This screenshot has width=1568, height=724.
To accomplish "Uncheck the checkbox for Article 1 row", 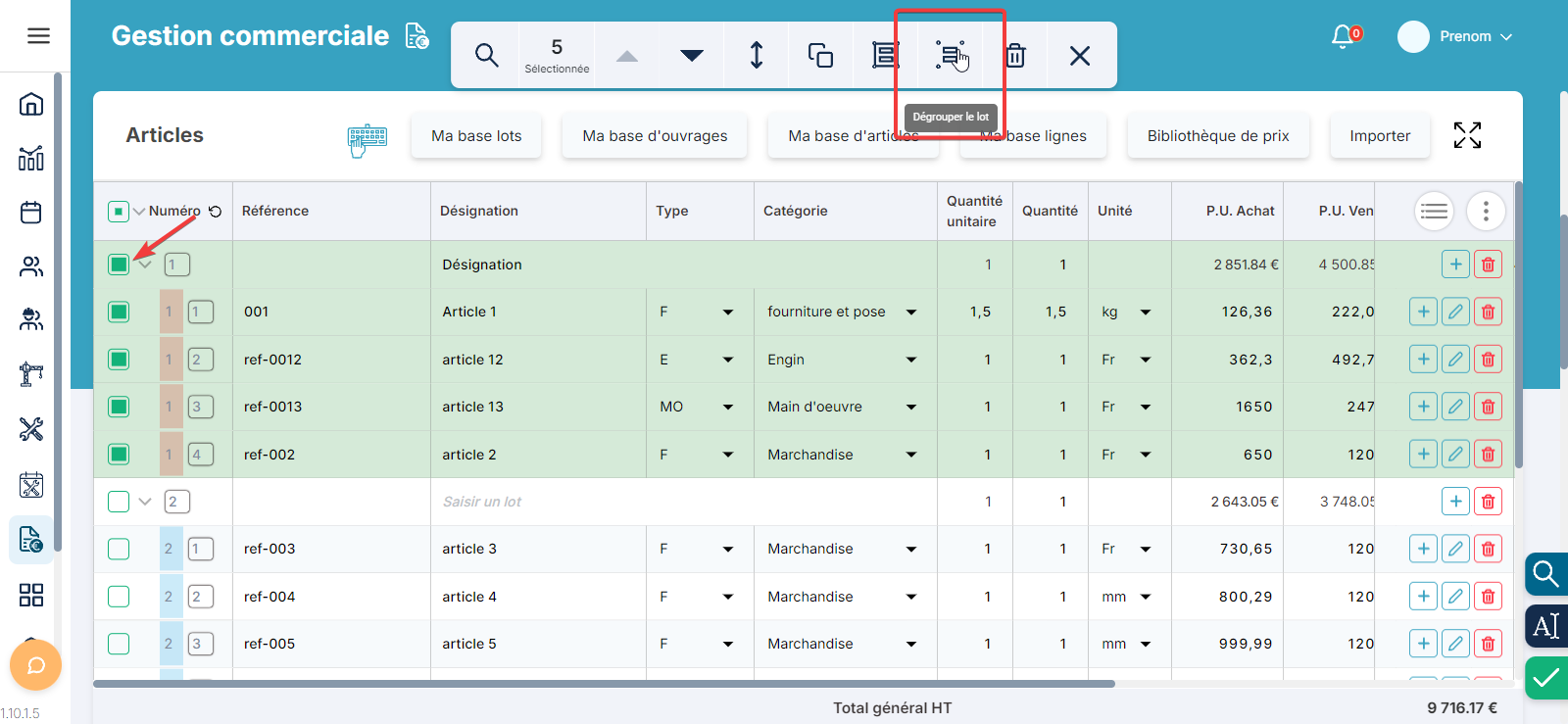I will [x=119, y=312].
